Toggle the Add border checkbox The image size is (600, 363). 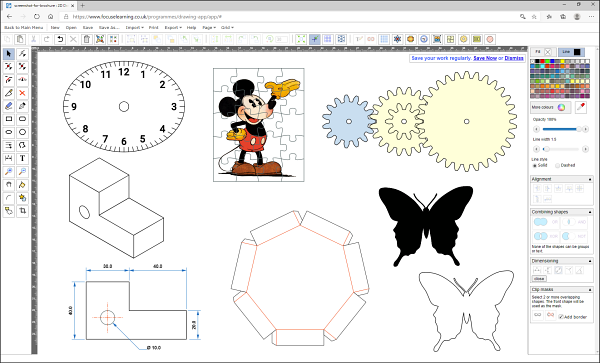coord(561,317)
